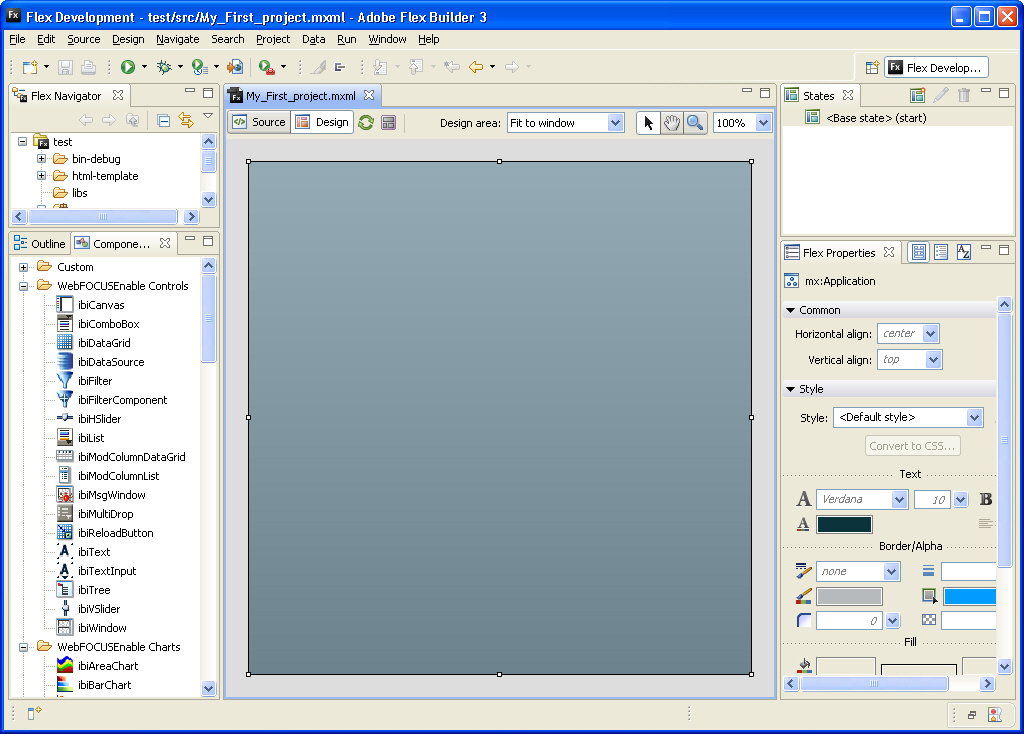Open the File menu
The height and width of the screenshot is (734, 1024).
(x=17, y=39)
